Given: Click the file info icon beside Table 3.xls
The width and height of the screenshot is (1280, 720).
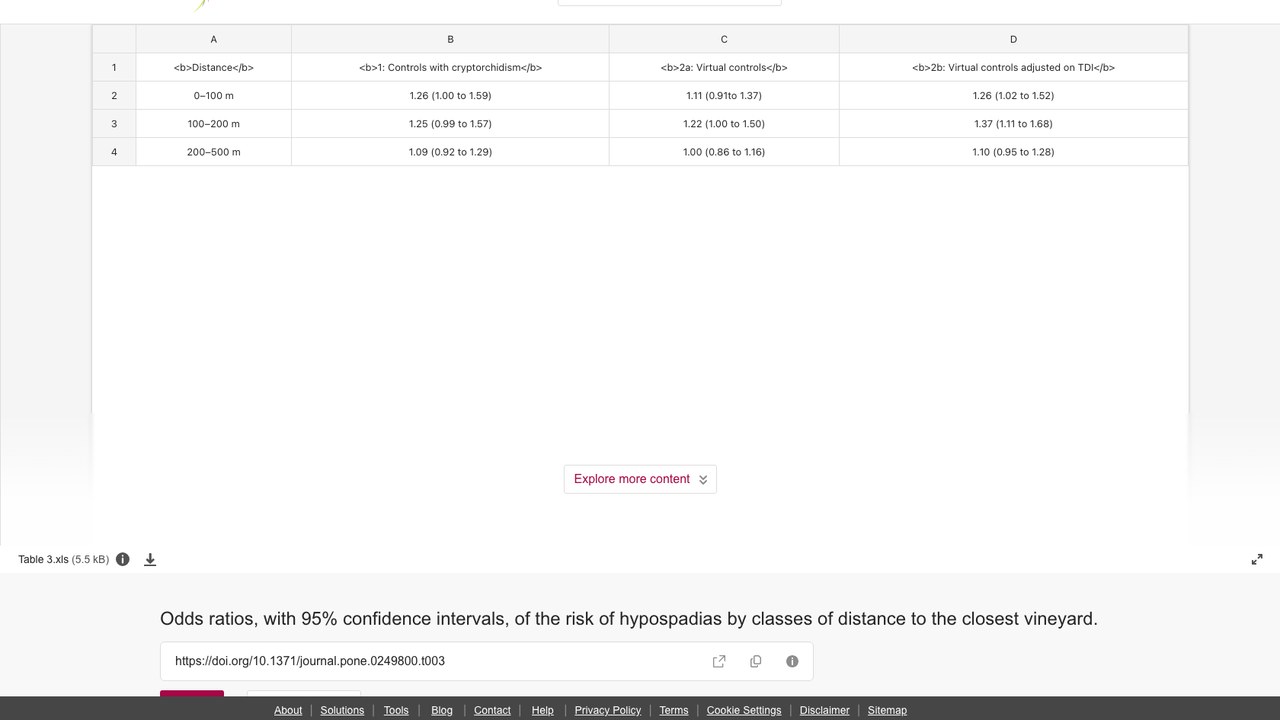Looking at the screenshot, I should coord(123,559).
